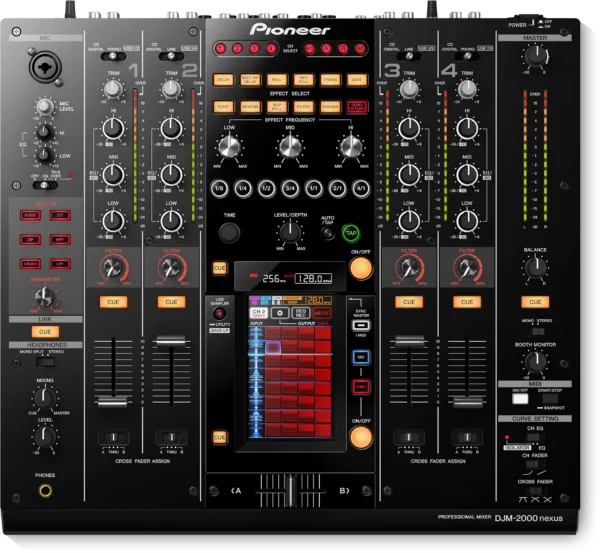
Task: Flip channel 4 input selector switch
Action: click(467, 57)
